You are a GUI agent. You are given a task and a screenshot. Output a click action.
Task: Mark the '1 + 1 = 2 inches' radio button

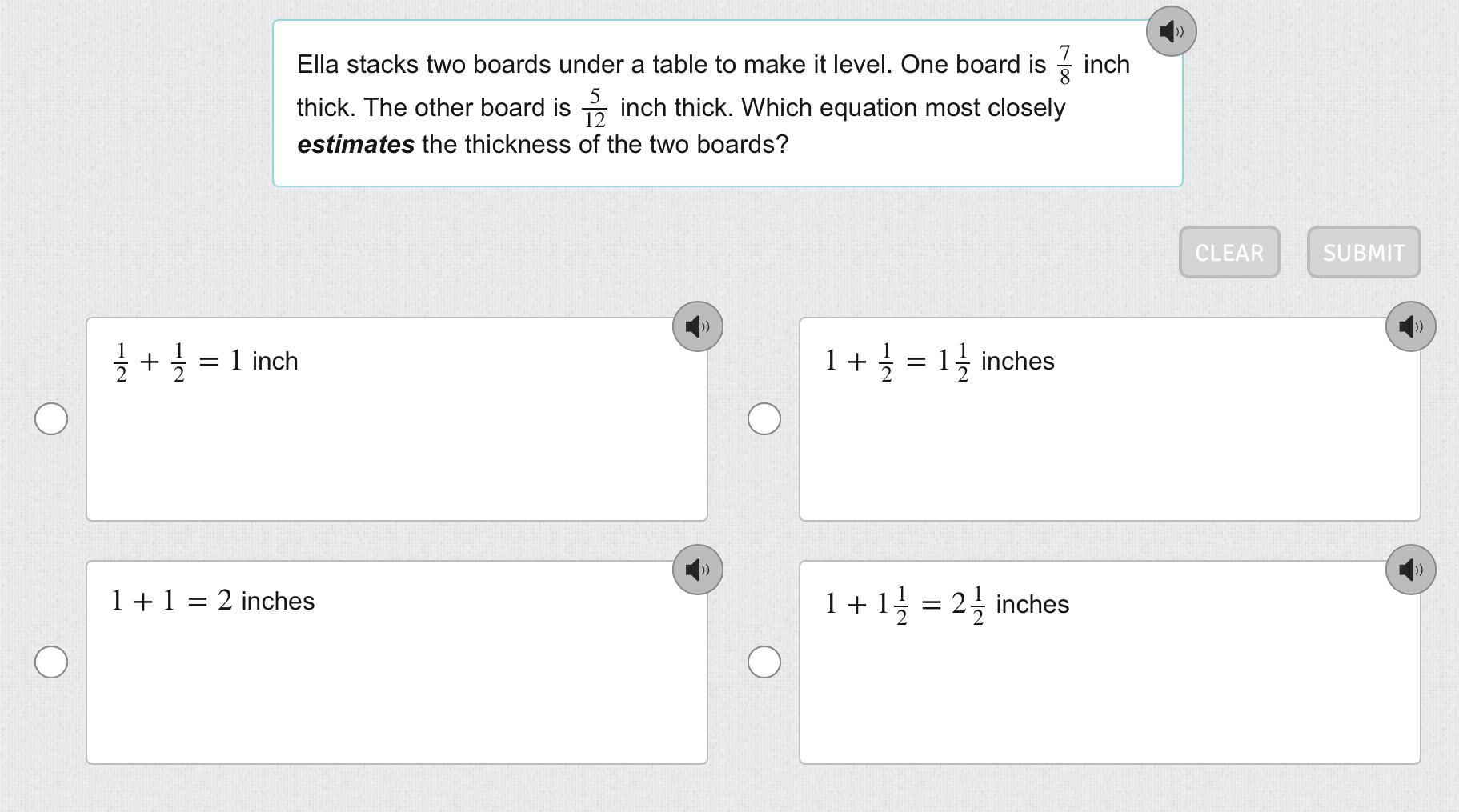pyautogui.click(x=51, y=662)
